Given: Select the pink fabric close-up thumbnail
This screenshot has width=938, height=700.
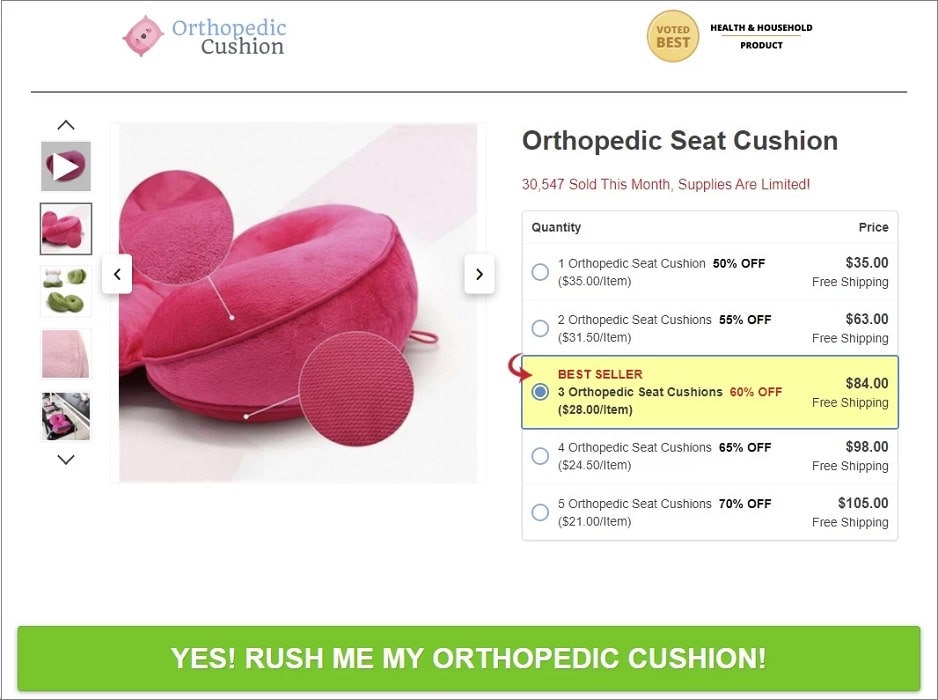Looking at the screenshot, I should pyautogui.click(x=66, y=353).
